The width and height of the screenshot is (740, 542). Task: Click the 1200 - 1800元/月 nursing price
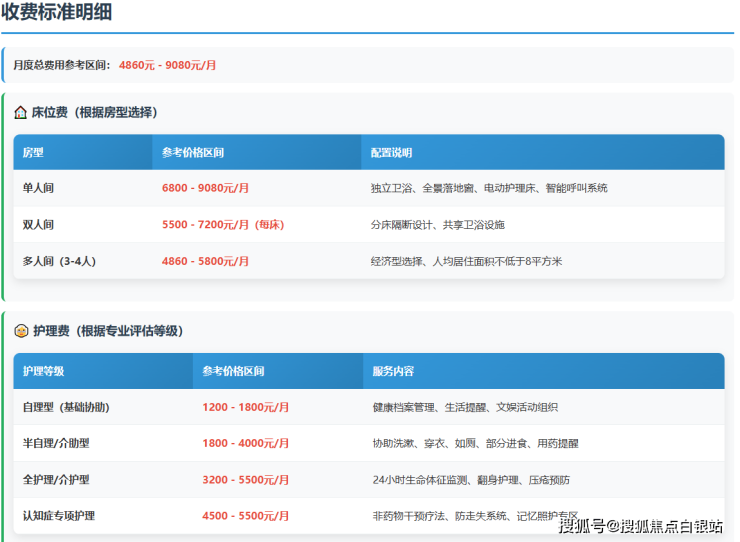tap(245, 407)
